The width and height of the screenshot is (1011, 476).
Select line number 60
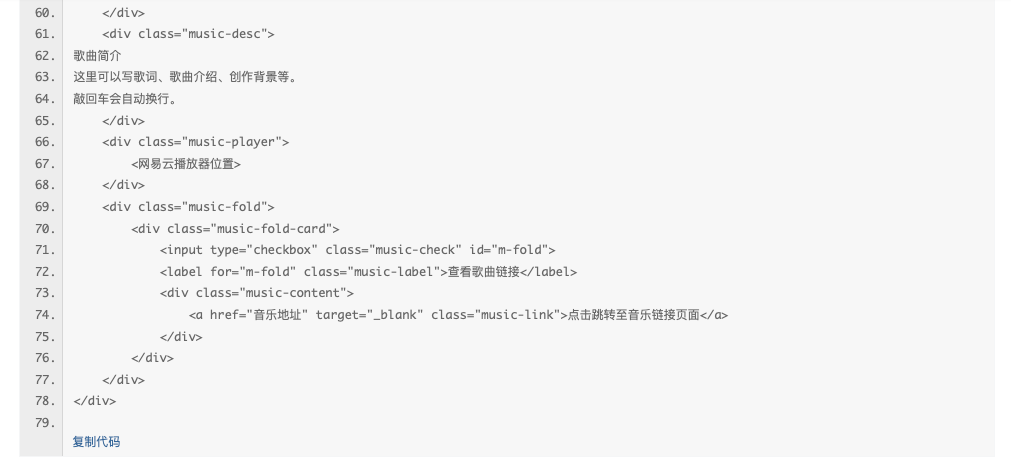click(x=44, y=13)
